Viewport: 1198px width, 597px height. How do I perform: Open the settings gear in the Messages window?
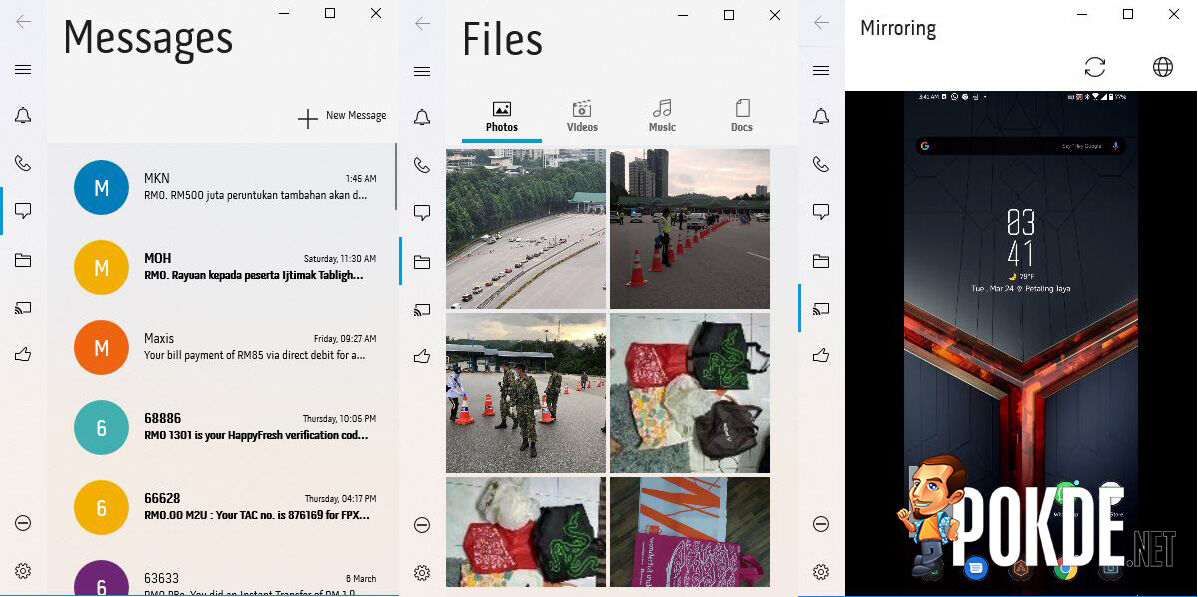23,571
